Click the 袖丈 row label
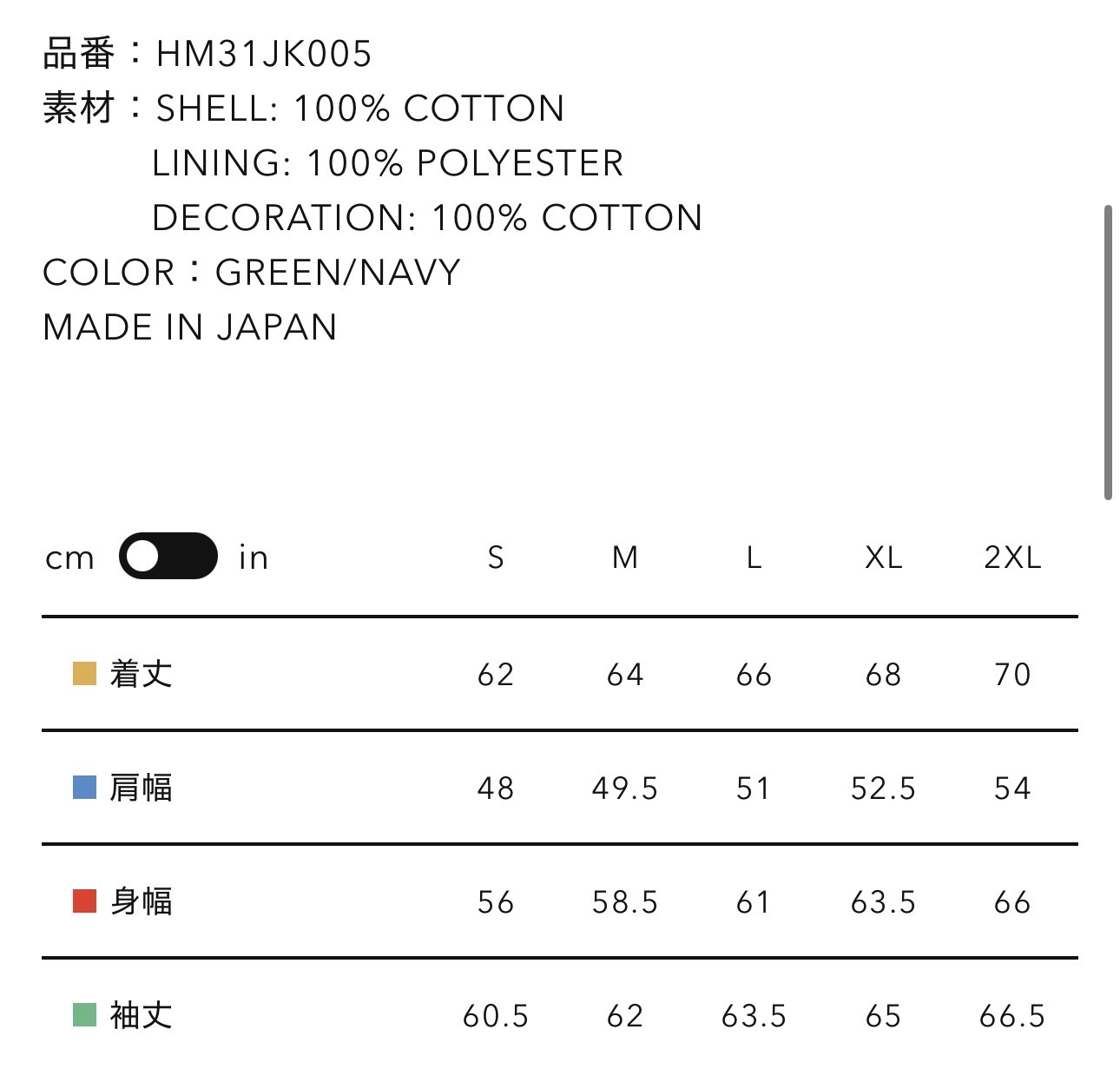Screen dimensions: 1120x1069 pyautogui.click(x=142, y=1014)
